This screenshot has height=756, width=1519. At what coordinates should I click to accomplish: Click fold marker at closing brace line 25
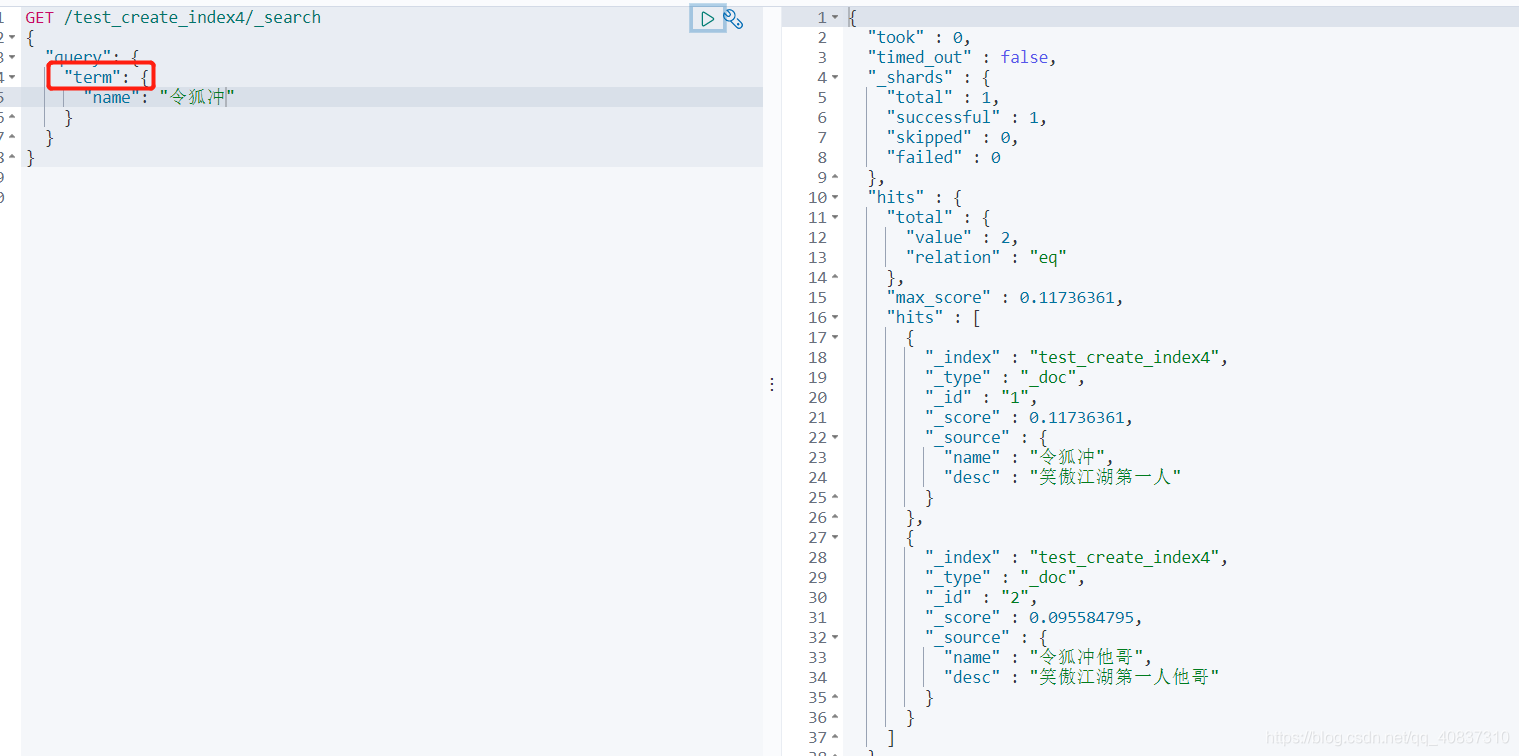[x=835, y=497]
